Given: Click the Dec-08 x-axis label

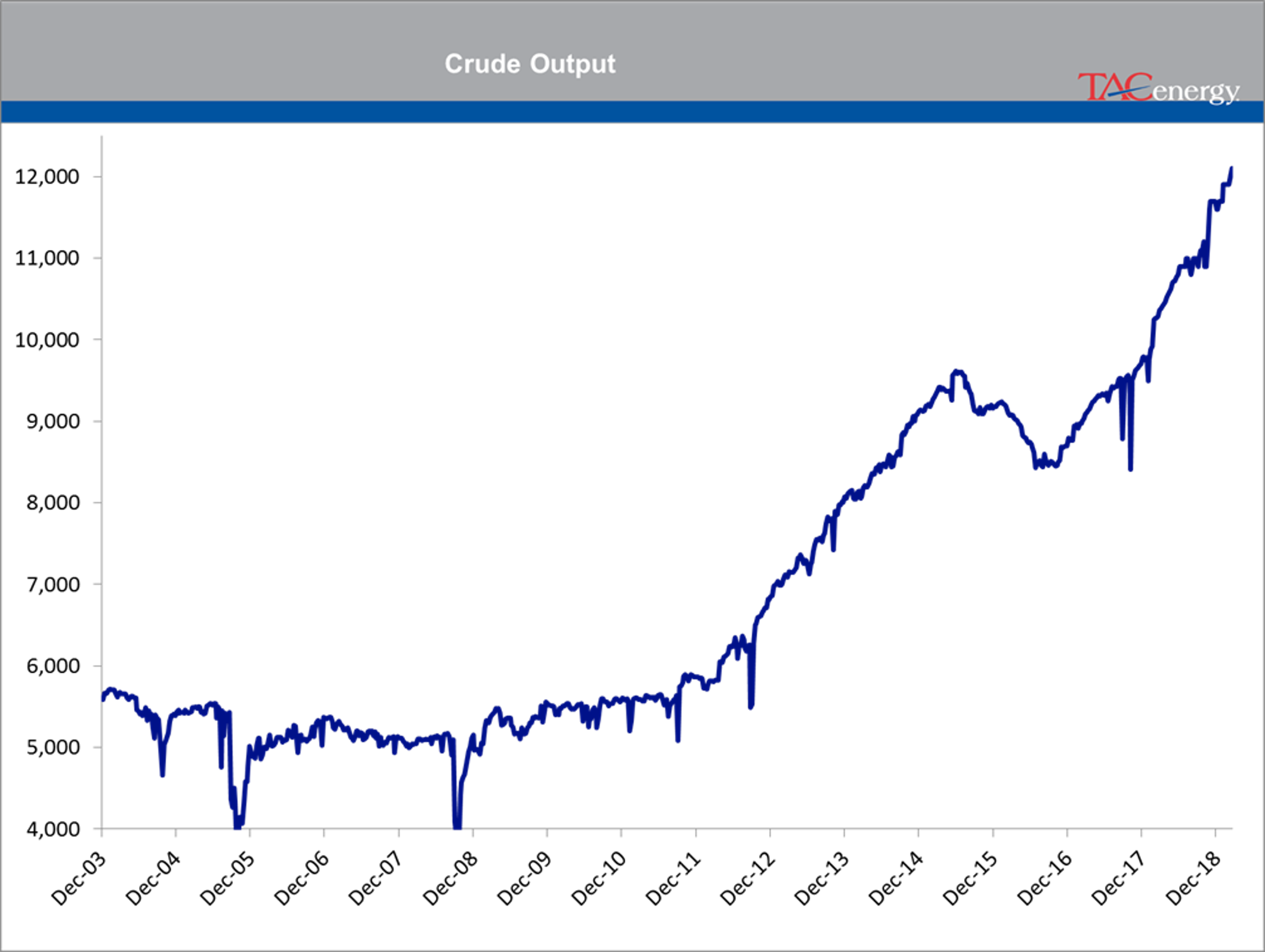Looking at the screenshot, I should 450,879.
